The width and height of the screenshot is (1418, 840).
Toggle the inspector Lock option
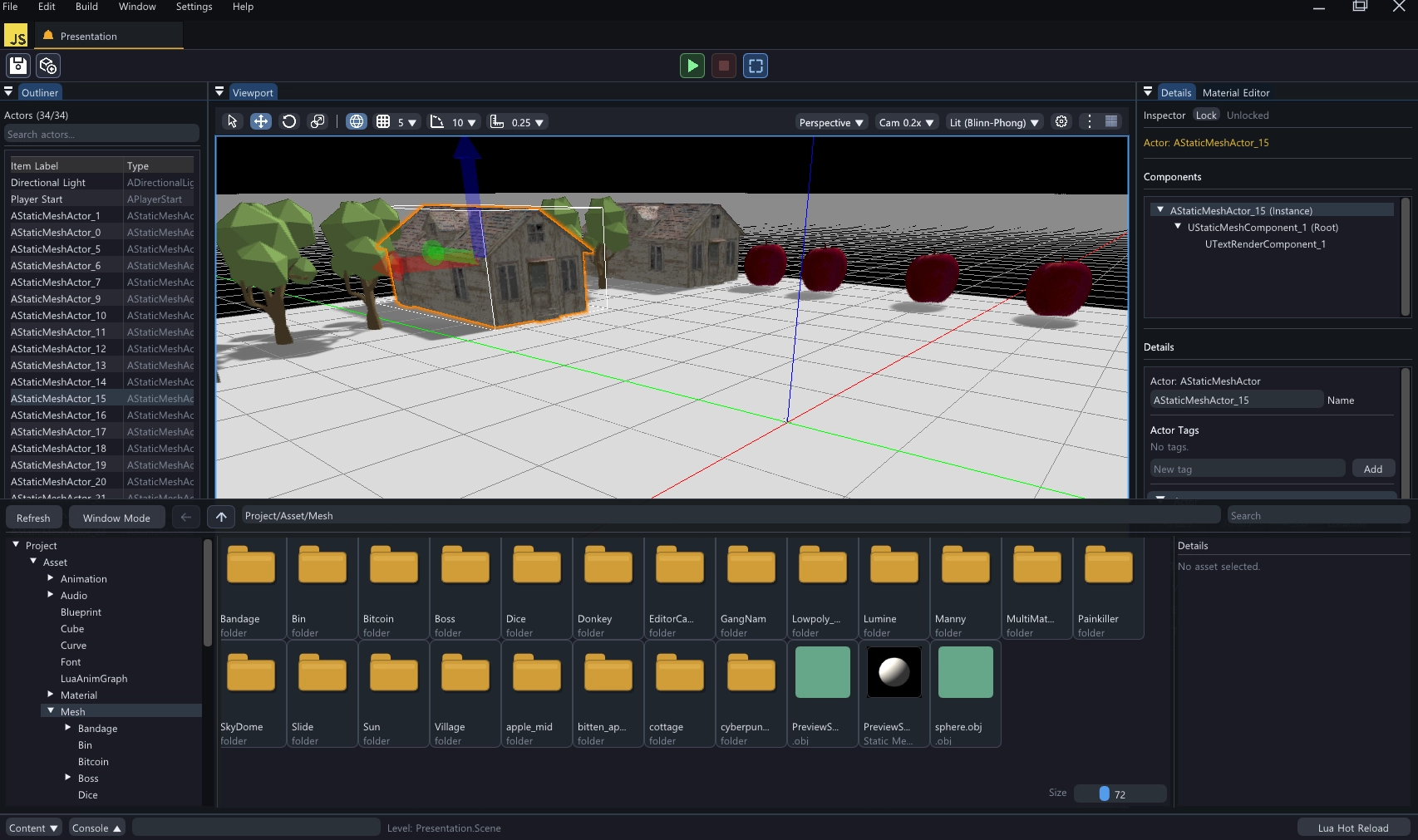tap(1206, 115)
